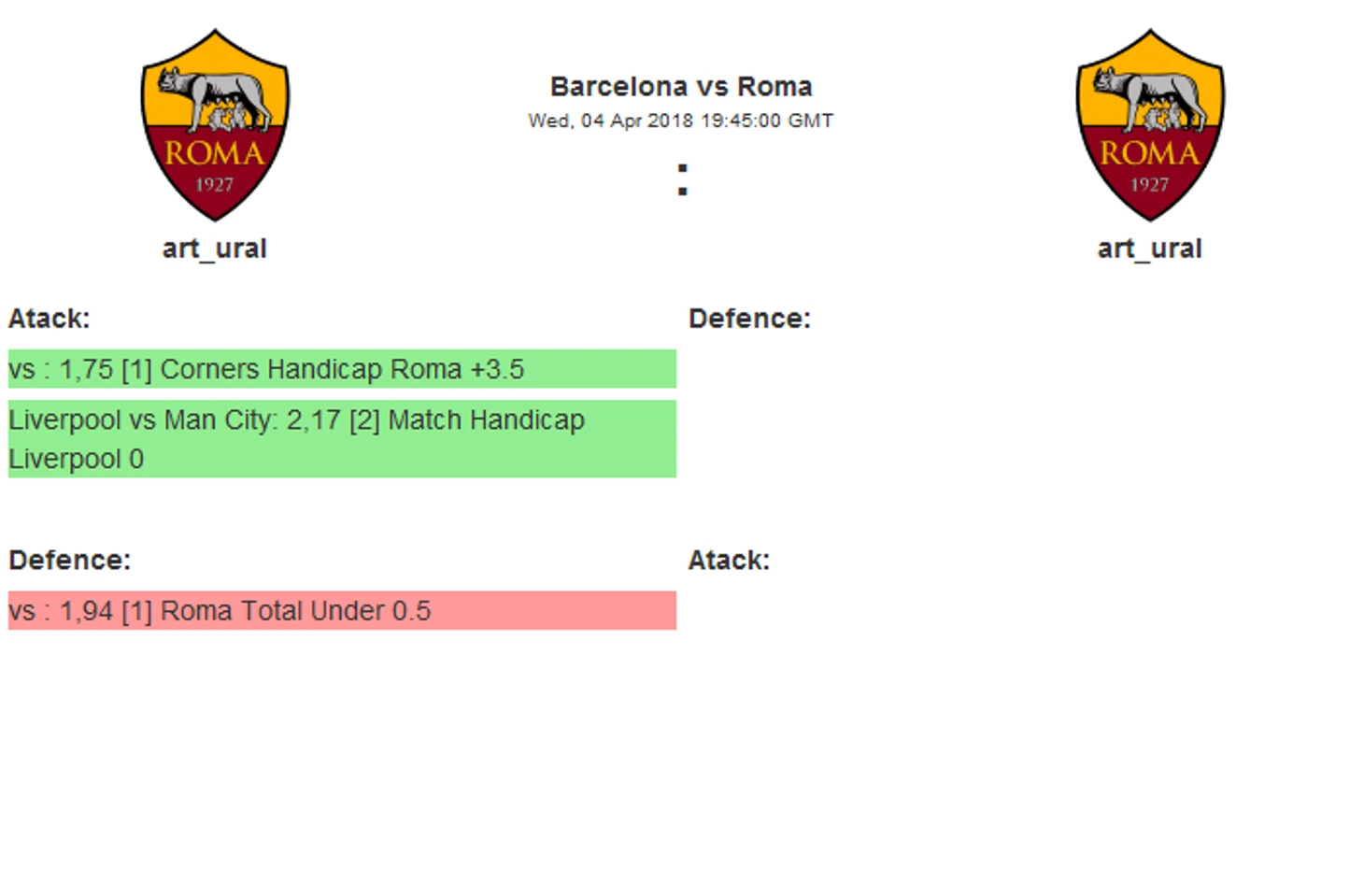
Task: Click the Barcelona vs Roma match title
Action: pyautogui.click(x=681, y=87)
